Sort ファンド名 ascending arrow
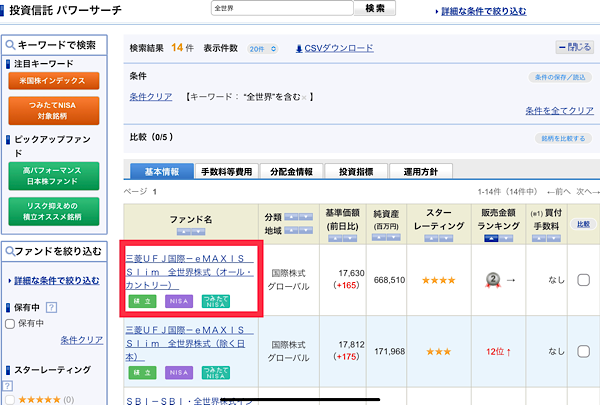600x405 pixels. click(x=184, y=232)
